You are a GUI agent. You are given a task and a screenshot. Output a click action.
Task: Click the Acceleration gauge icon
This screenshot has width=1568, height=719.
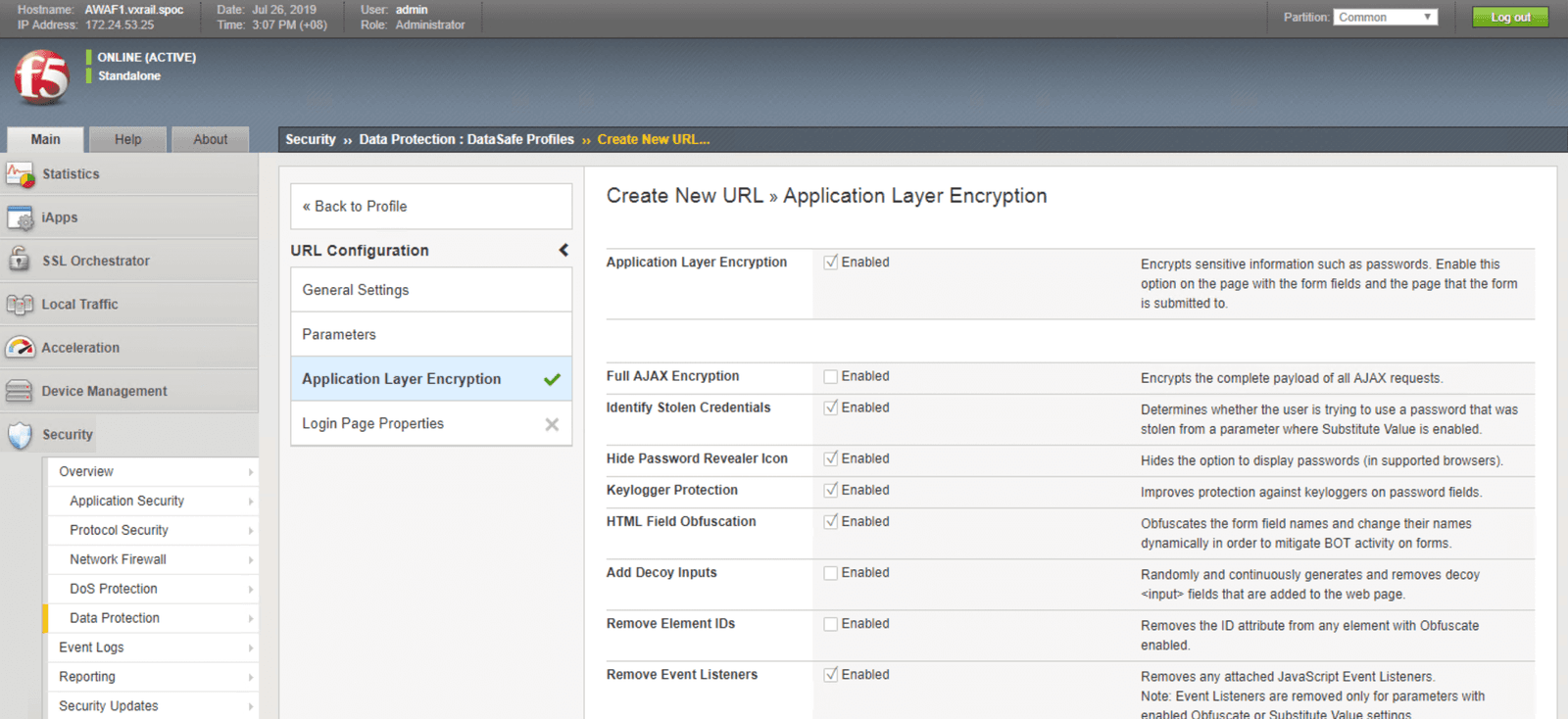point(20,348)
